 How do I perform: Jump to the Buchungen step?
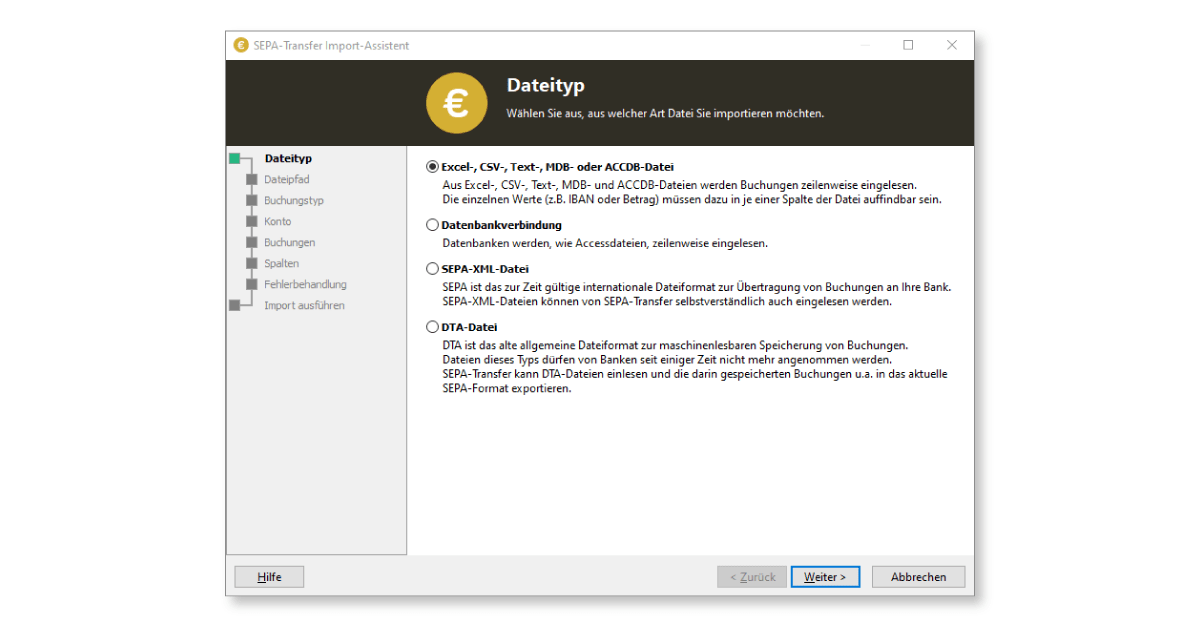point(290,242)
